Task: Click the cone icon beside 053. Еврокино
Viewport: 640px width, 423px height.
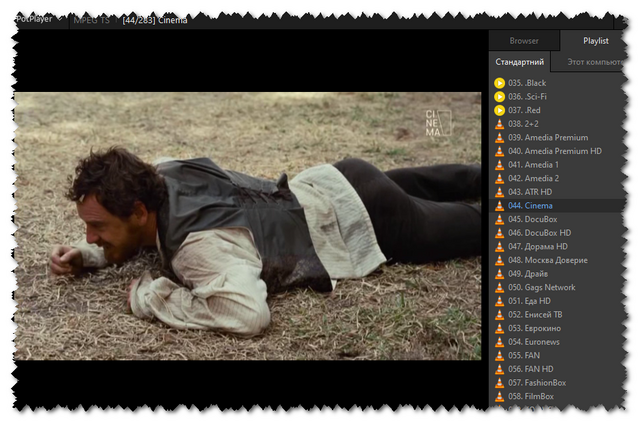Action: tap(500, 328)
